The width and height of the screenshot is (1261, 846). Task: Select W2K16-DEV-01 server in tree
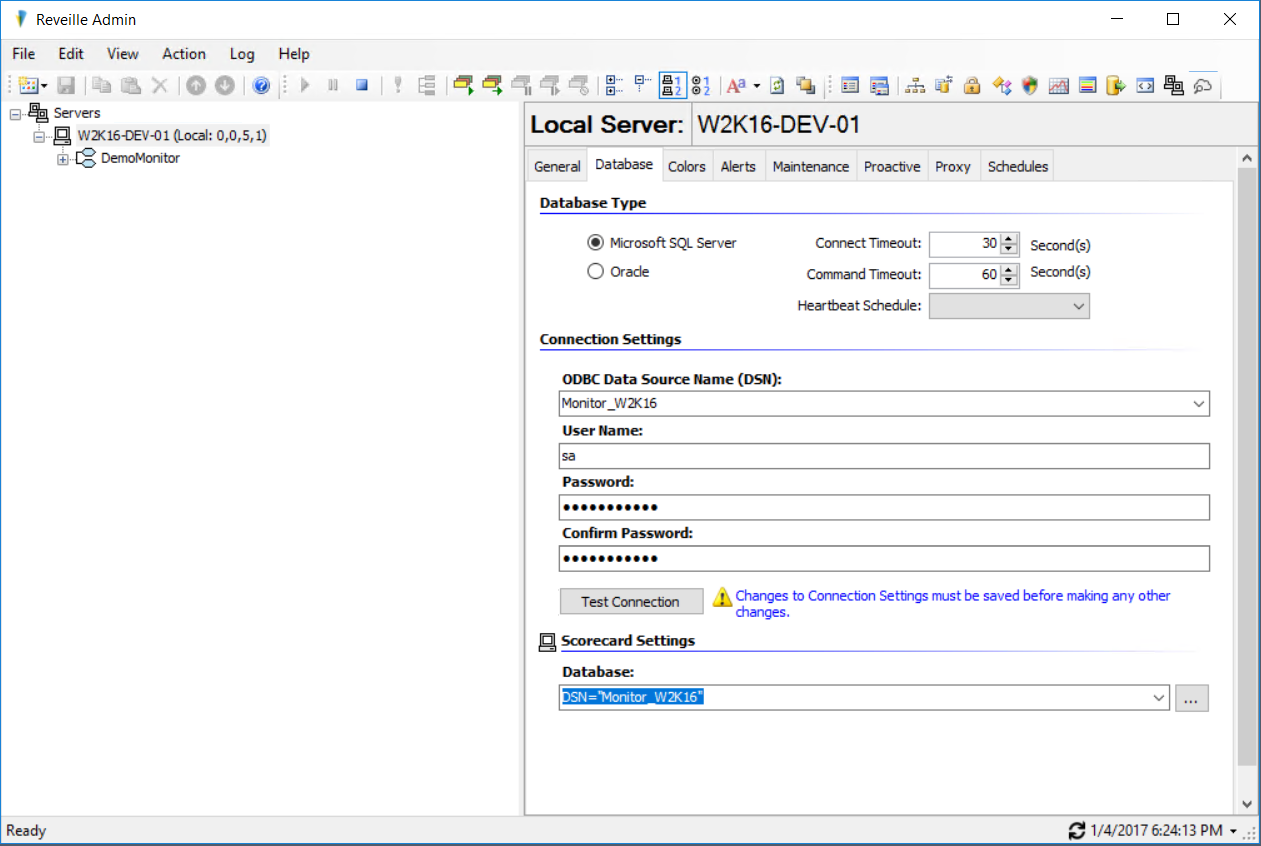click(x=172, y=135)
